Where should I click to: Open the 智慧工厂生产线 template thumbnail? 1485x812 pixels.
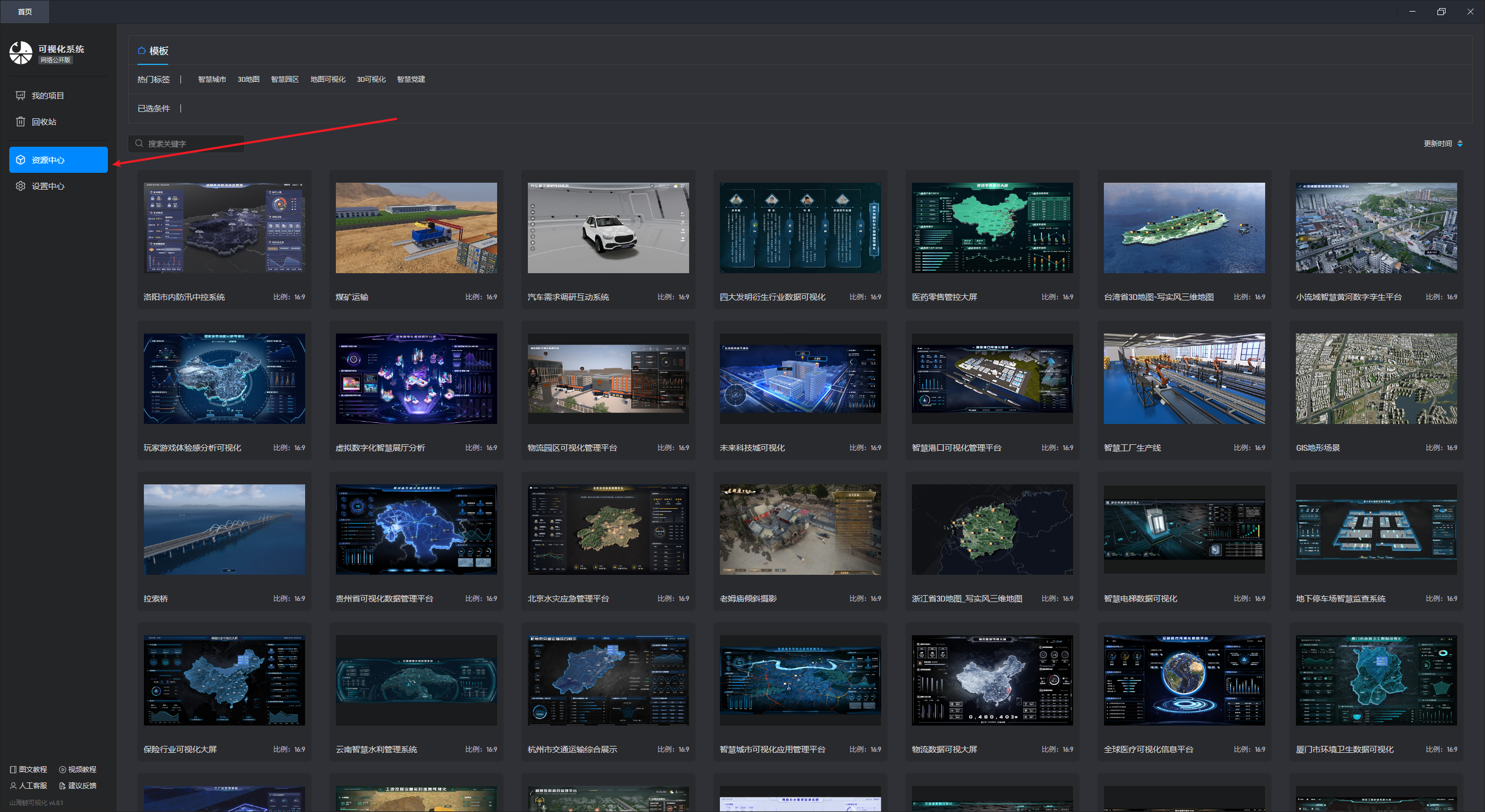[x=1184, y=379]
